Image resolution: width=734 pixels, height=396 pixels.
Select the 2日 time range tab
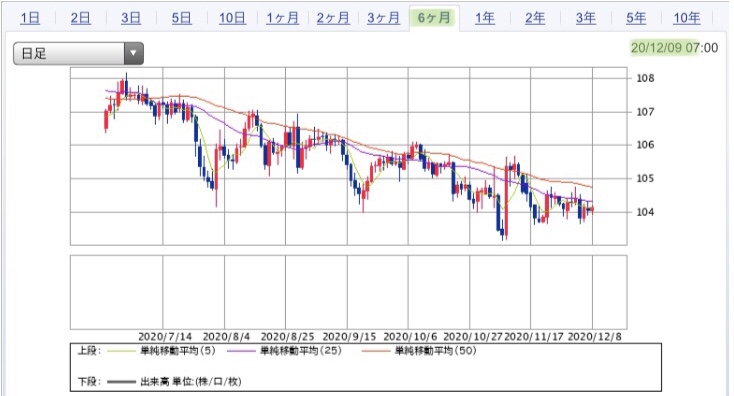tap(81, 18)
